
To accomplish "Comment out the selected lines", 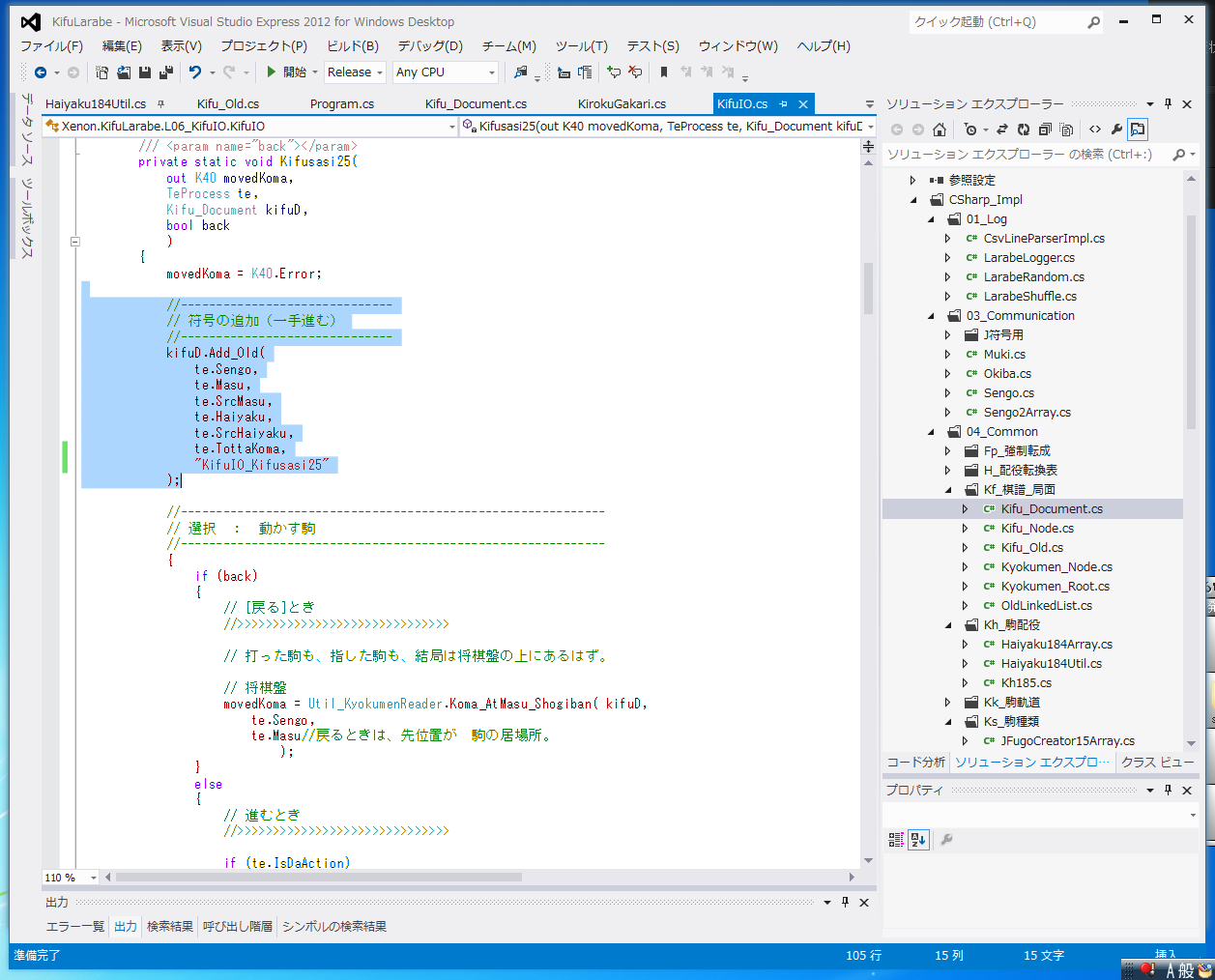I will 613,72.
